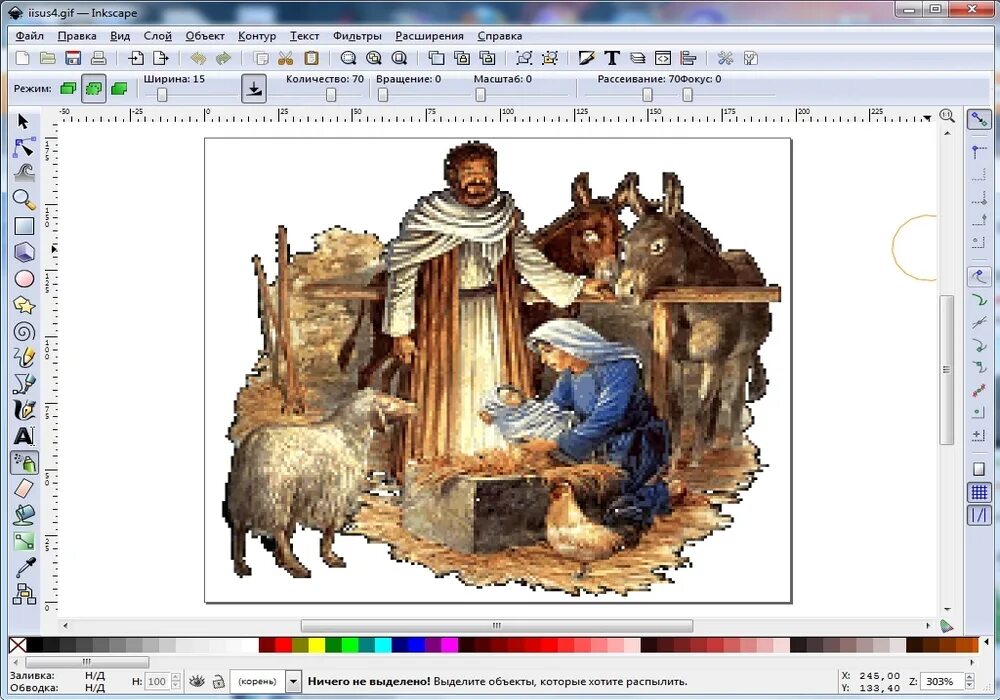Select the Tweak tool

[x=24, y=173]
